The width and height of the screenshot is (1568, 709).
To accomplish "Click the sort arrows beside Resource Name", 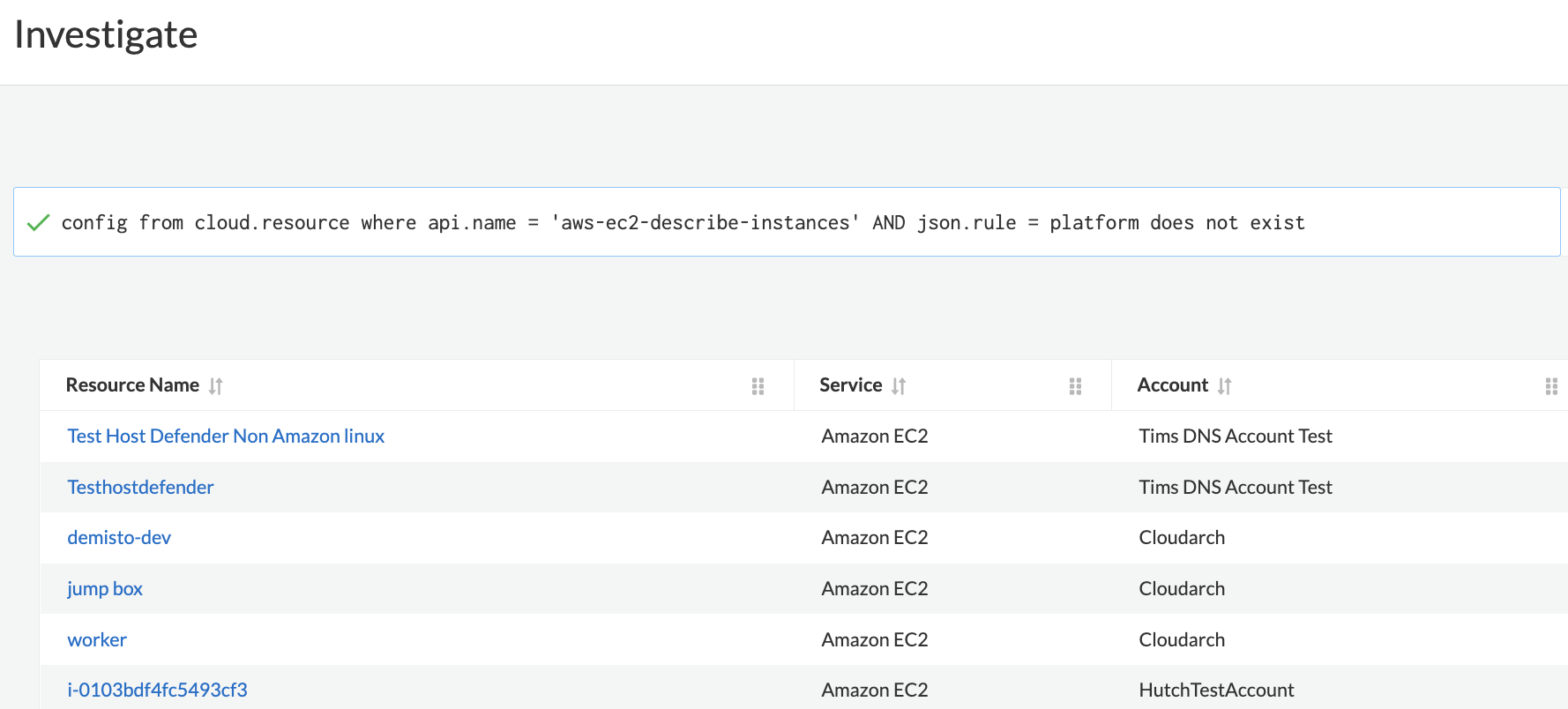I will click(216, 386).
